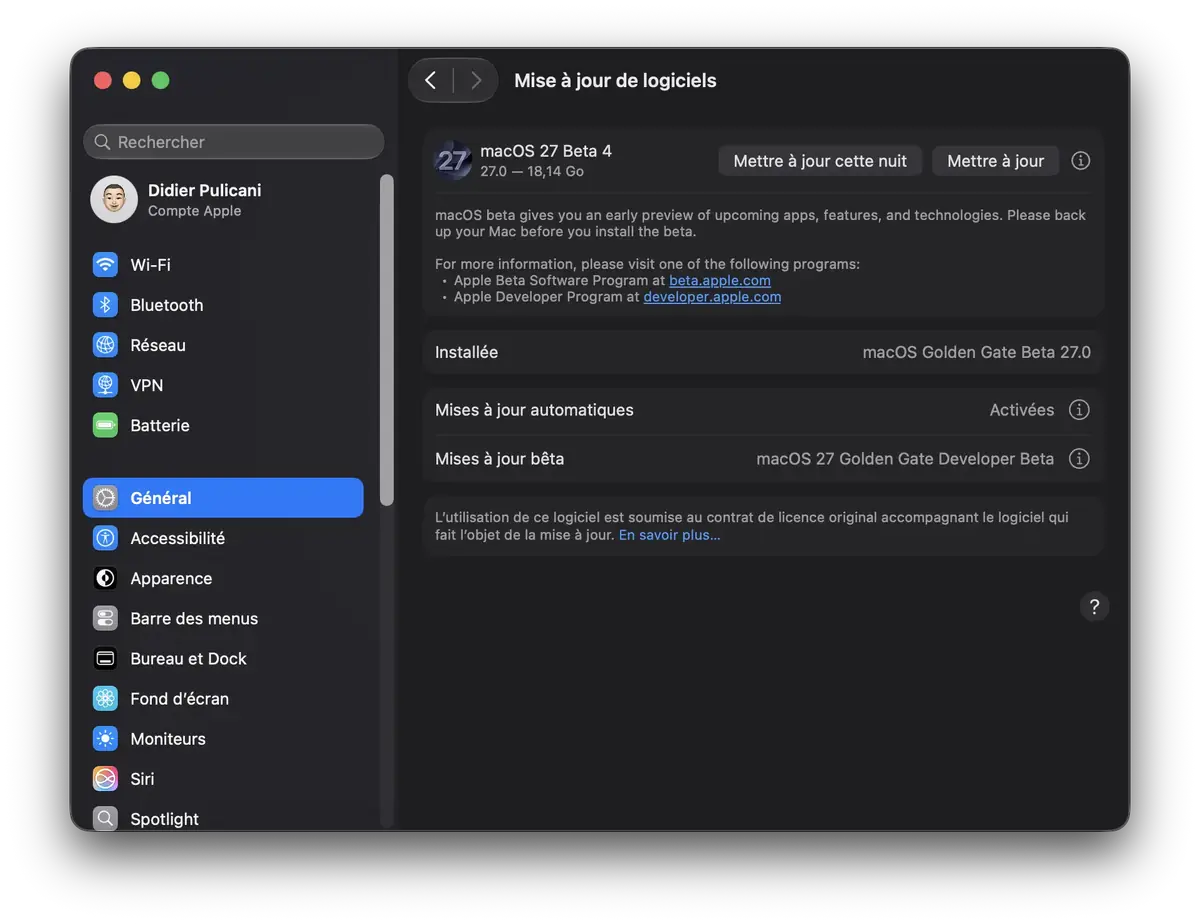
Task: Click the Mettre à jour button
Action: pos(996,161)
